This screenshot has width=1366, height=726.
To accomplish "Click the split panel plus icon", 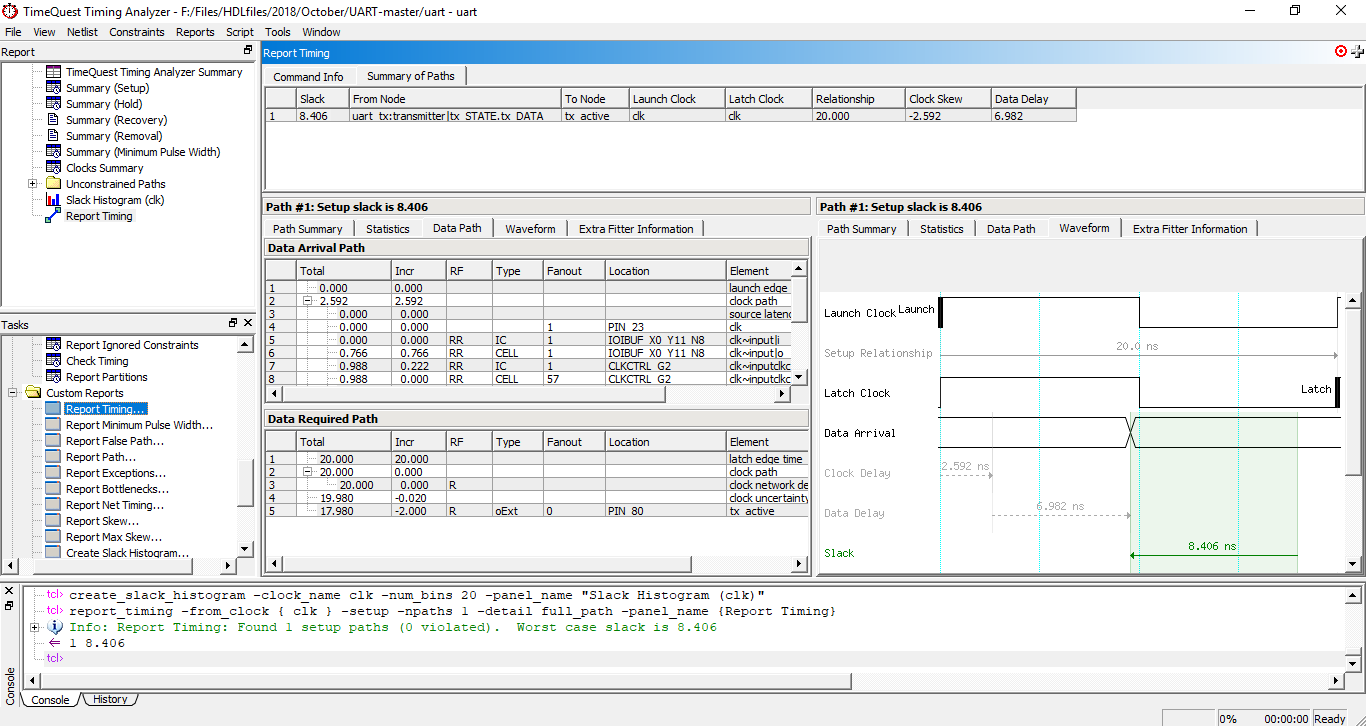I will 1358,51.
